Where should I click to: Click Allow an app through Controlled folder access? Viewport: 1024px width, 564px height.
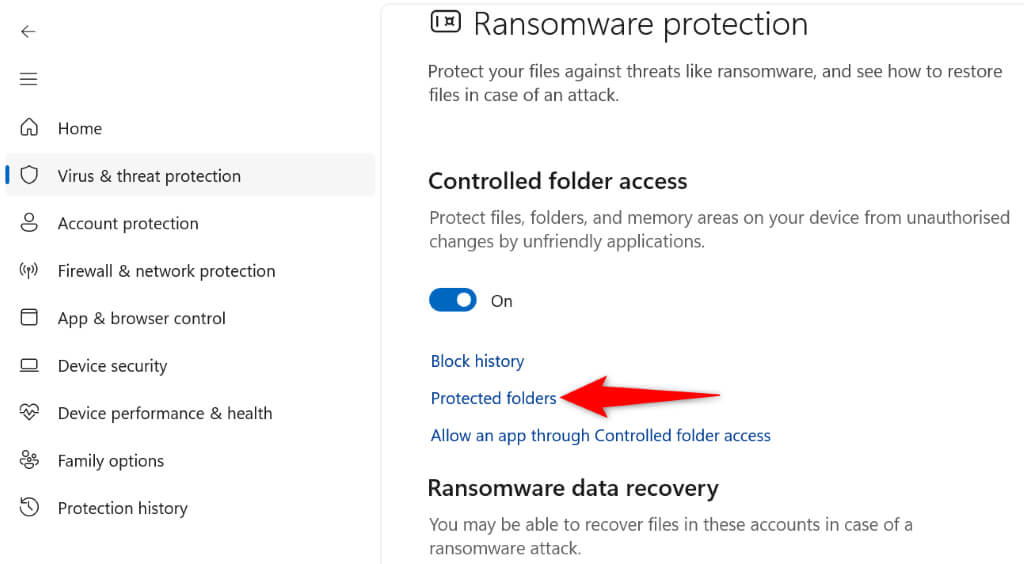(600, 436)
